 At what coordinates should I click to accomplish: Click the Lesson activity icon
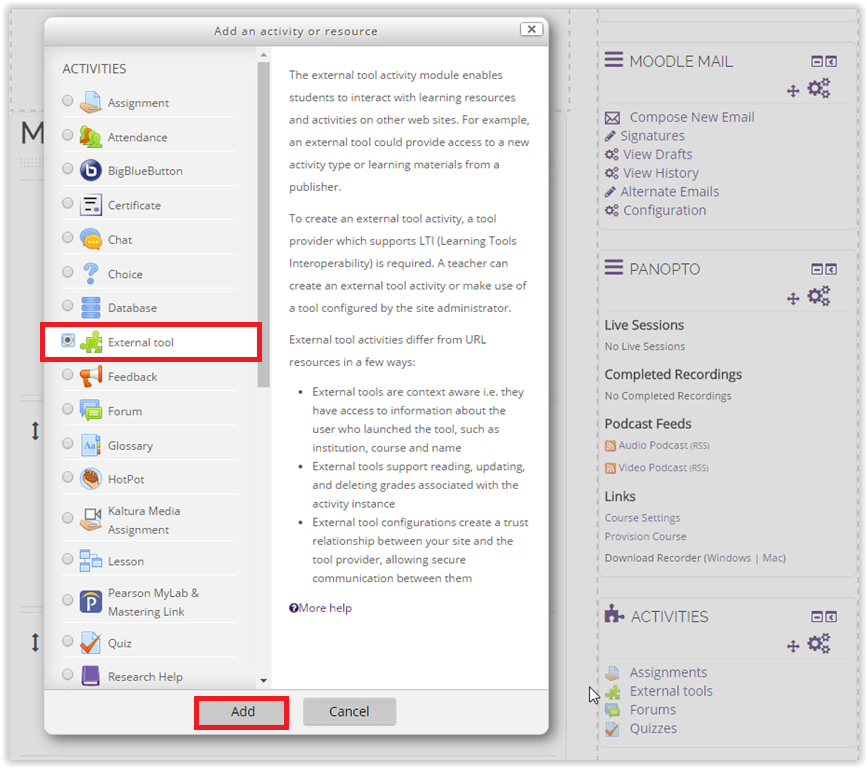pos(91,560)
